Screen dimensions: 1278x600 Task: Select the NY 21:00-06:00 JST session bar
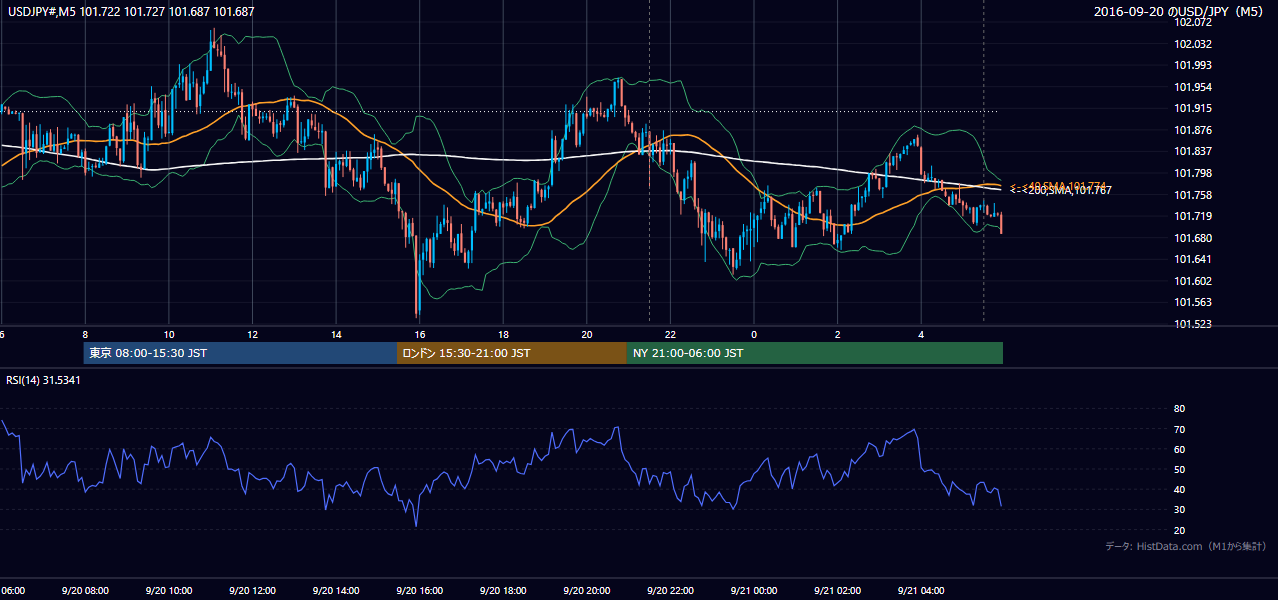click(815, 353)
